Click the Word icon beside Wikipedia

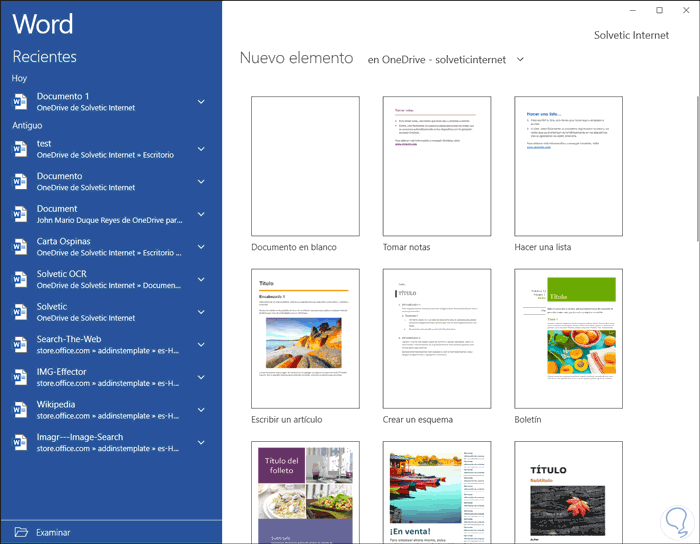pyautogui.click(x=19, y=410)
